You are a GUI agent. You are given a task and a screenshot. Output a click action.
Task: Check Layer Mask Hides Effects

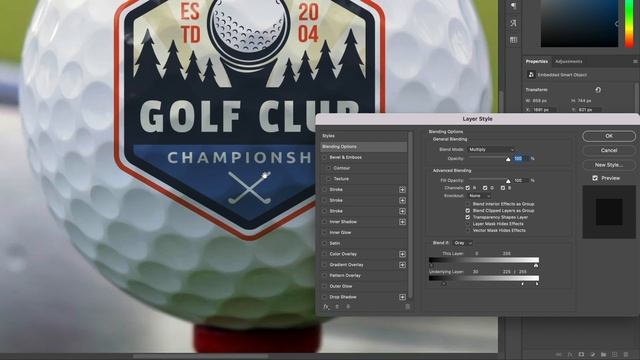pyautogui.click(x=468, y=224)
